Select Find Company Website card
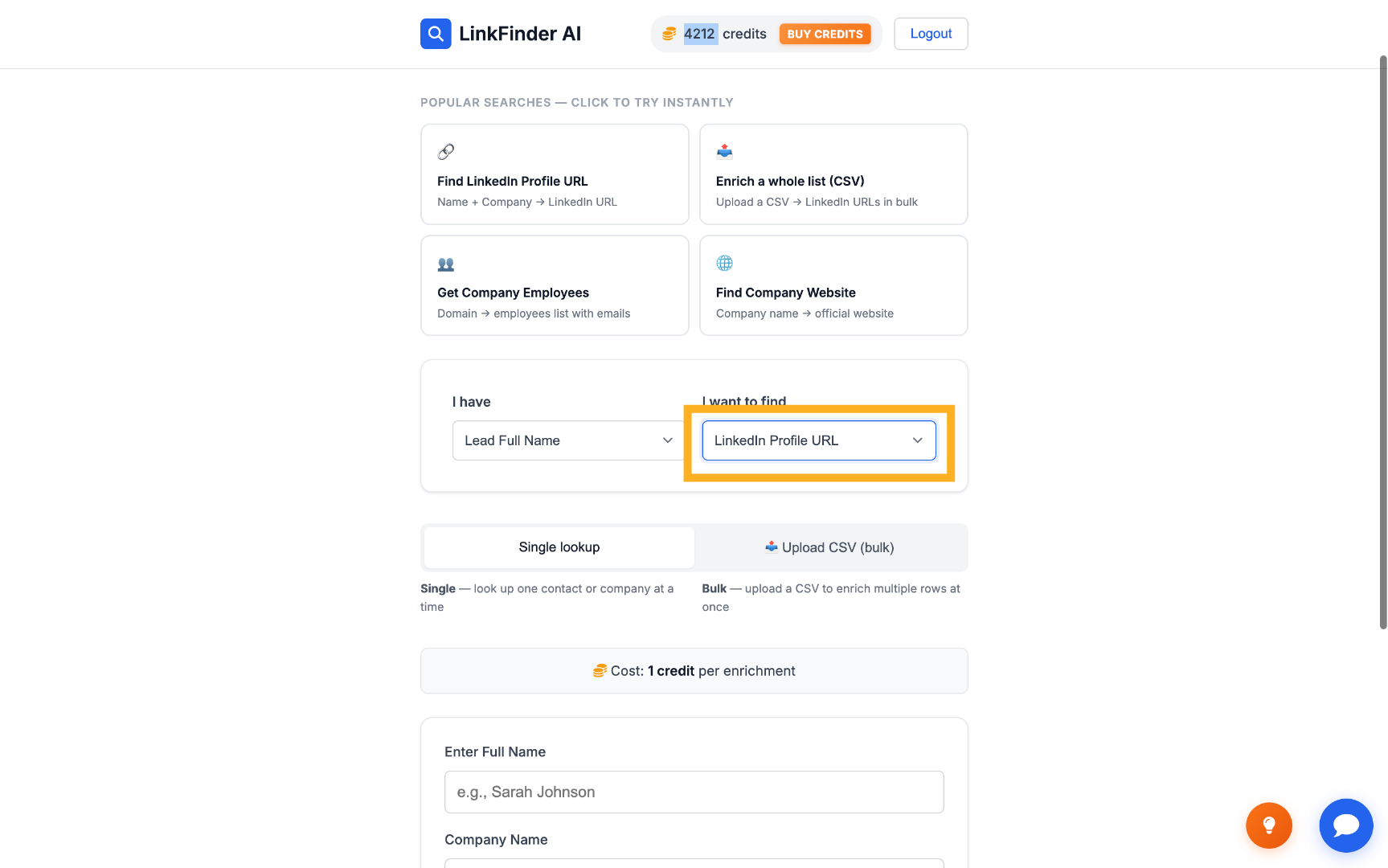The height and width of the screenshot is (868, 1388). [833, 285]
